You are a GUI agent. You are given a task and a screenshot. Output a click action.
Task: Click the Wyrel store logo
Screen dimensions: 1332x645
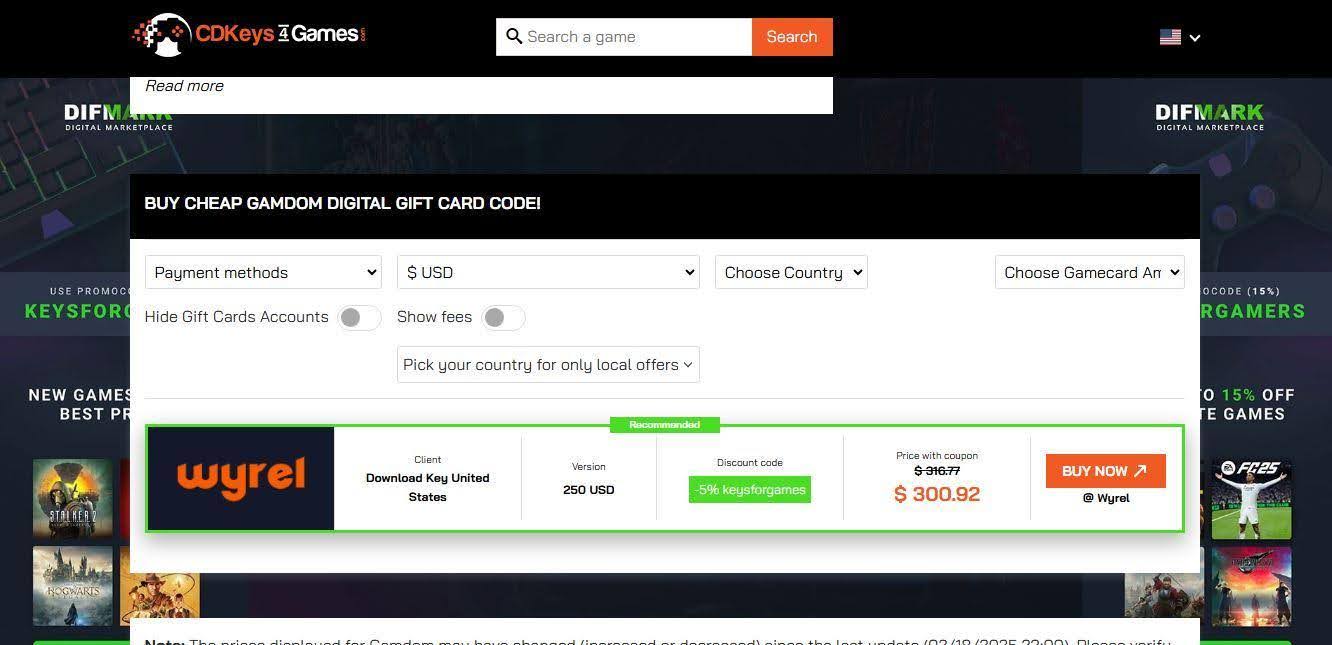(241, 478)
